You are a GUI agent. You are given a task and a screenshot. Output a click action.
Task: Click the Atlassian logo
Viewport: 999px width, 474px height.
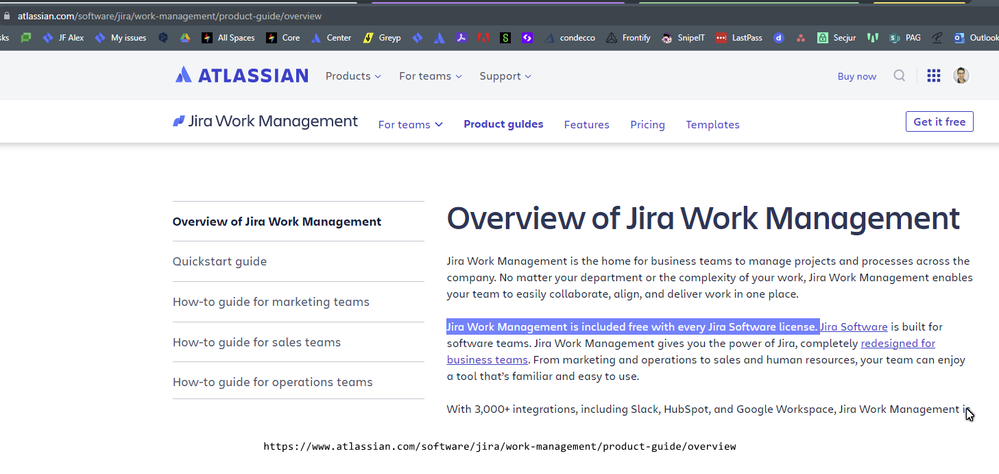(x=242, y=75)
